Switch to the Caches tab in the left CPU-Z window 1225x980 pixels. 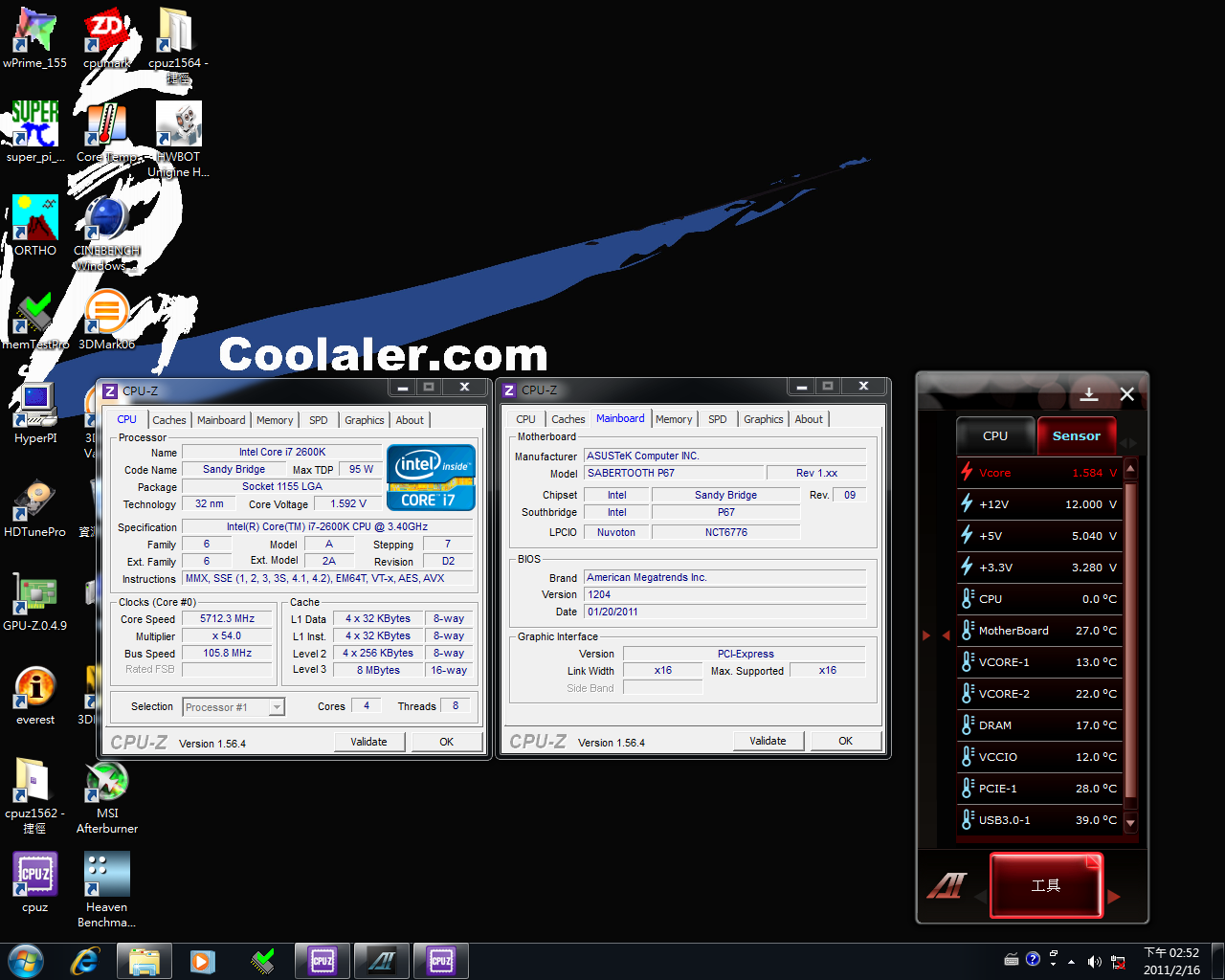click(x=169, y=420)
